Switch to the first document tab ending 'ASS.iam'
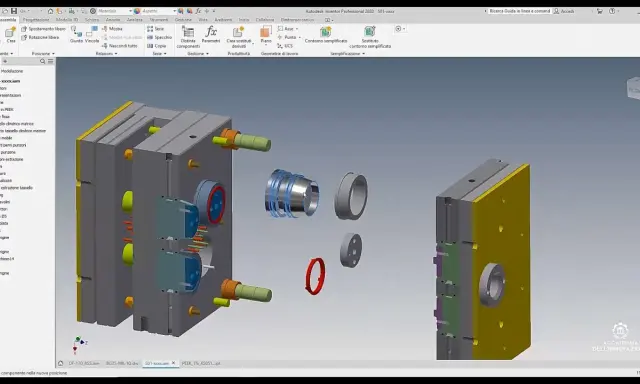The width and height of the screenshot is (640, 384). [84, 363]
